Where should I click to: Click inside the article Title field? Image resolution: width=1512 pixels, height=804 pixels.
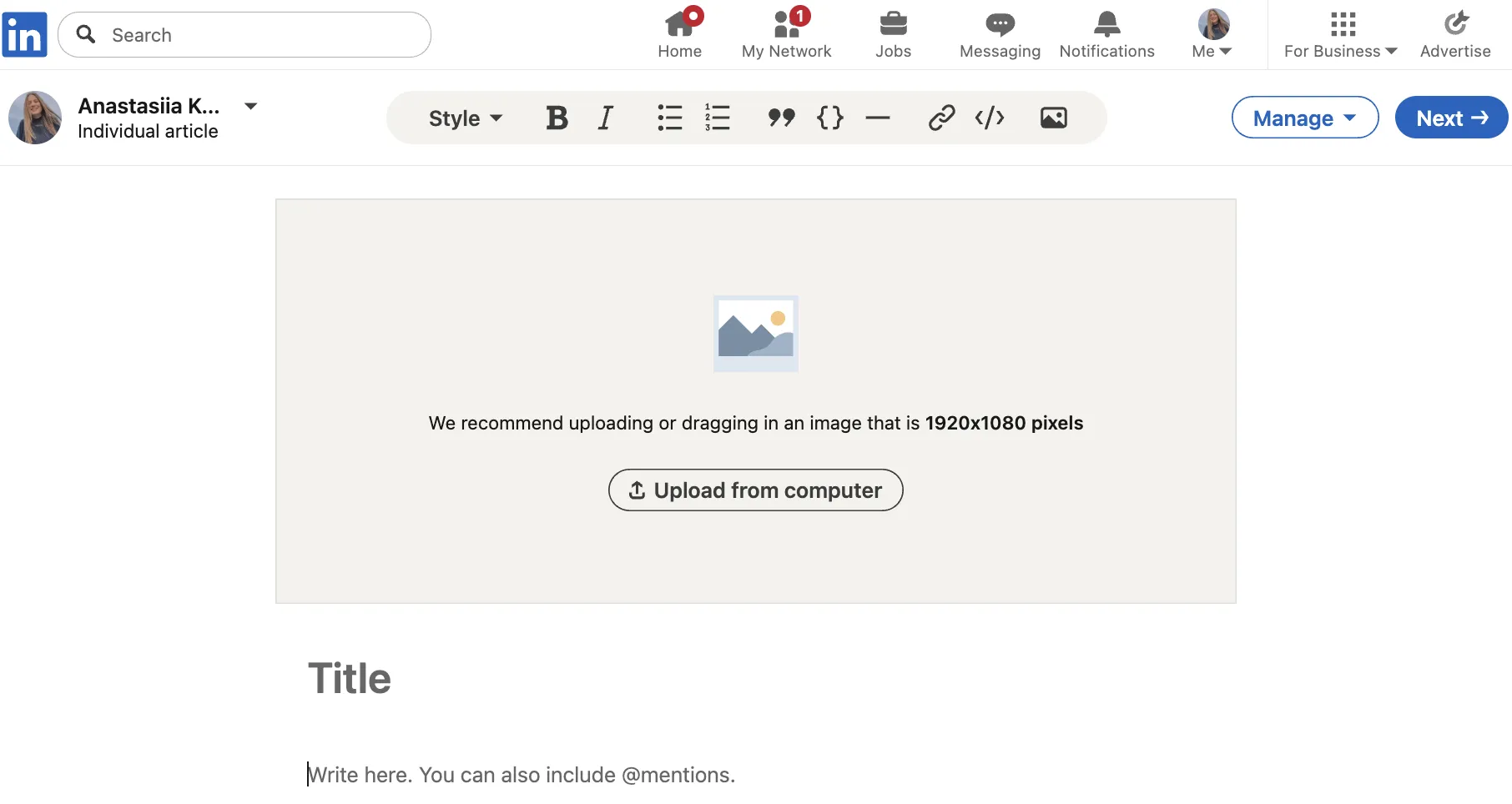point(350,678)
